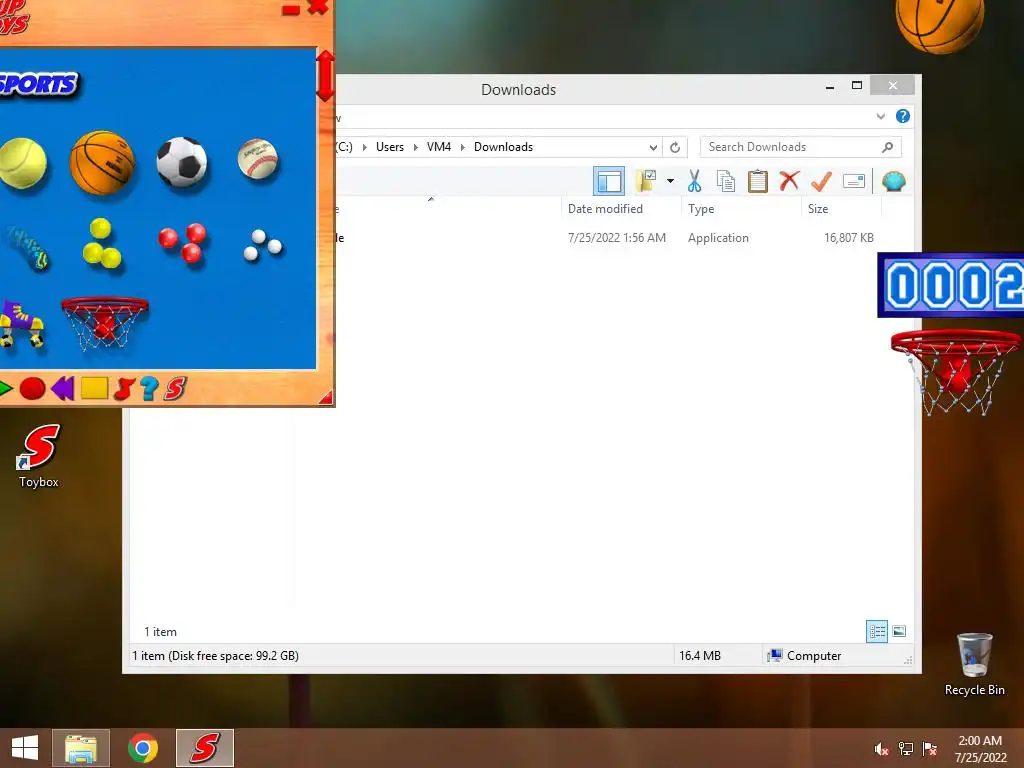This screenshot has width=1024, height=768.
Task: Open Explorer help blue question mark
Action: coord(903,116)
